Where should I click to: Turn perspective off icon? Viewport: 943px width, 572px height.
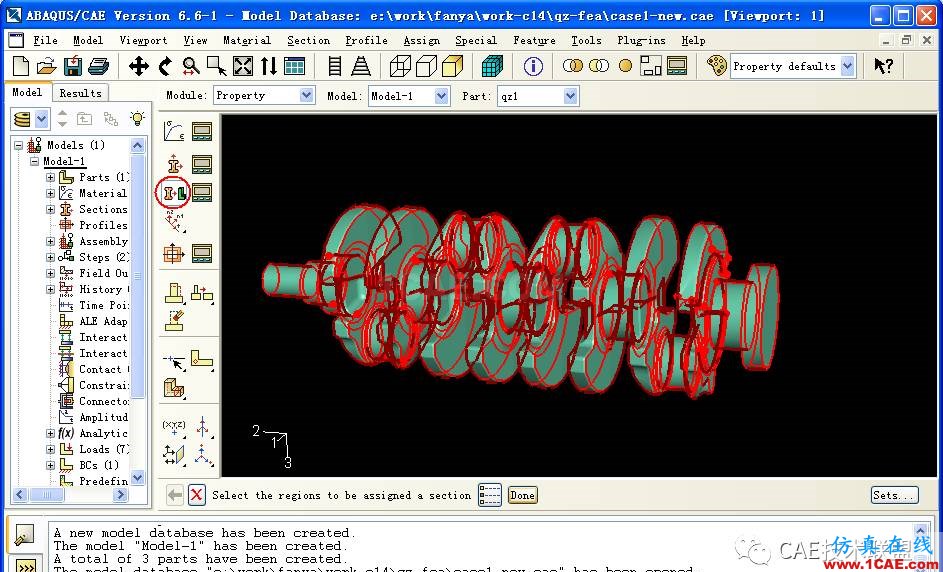click(x=335, y=66)
